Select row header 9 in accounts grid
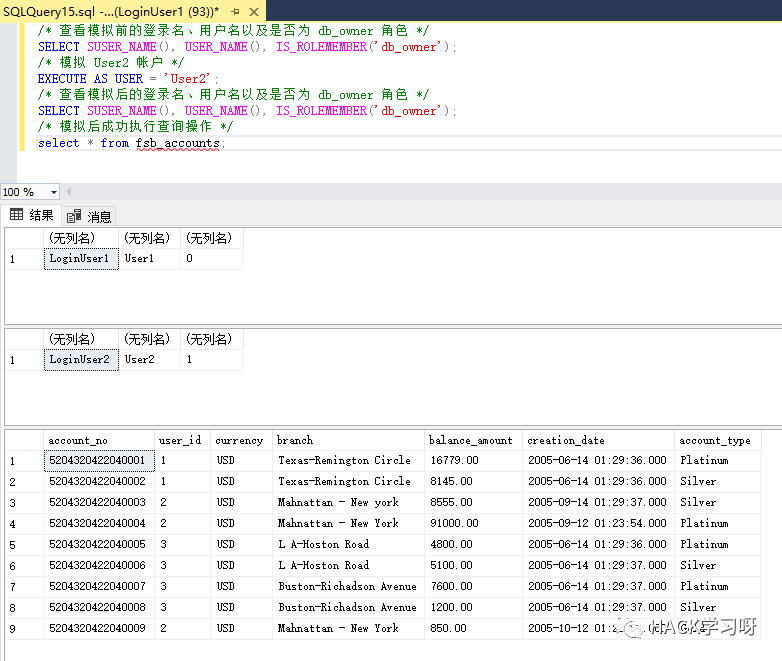 point(24,629)
